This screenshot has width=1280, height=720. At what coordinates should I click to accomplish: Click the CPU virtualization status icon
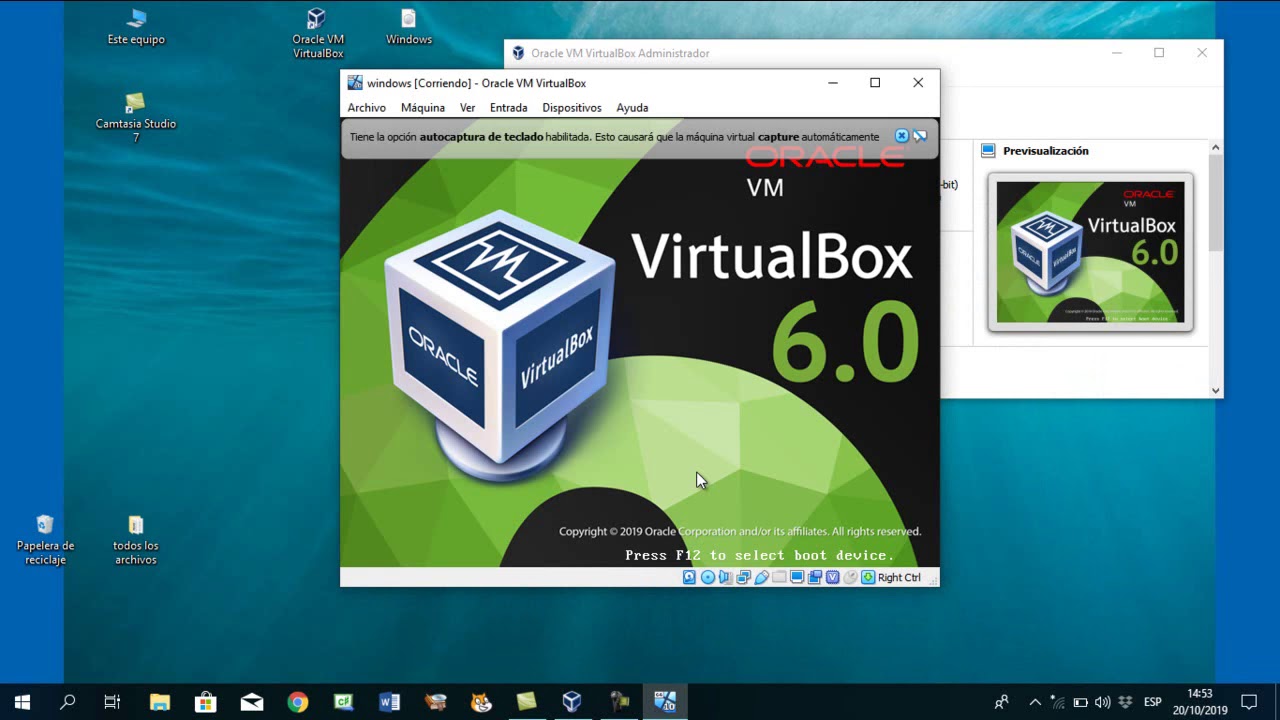pos(833,577)
